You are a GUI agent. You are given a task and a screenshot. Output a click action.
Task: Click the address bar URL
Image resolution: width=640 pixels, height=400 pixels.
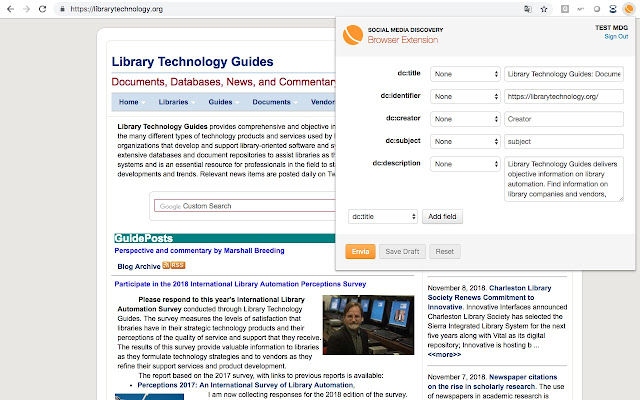[x=117, y=9]
